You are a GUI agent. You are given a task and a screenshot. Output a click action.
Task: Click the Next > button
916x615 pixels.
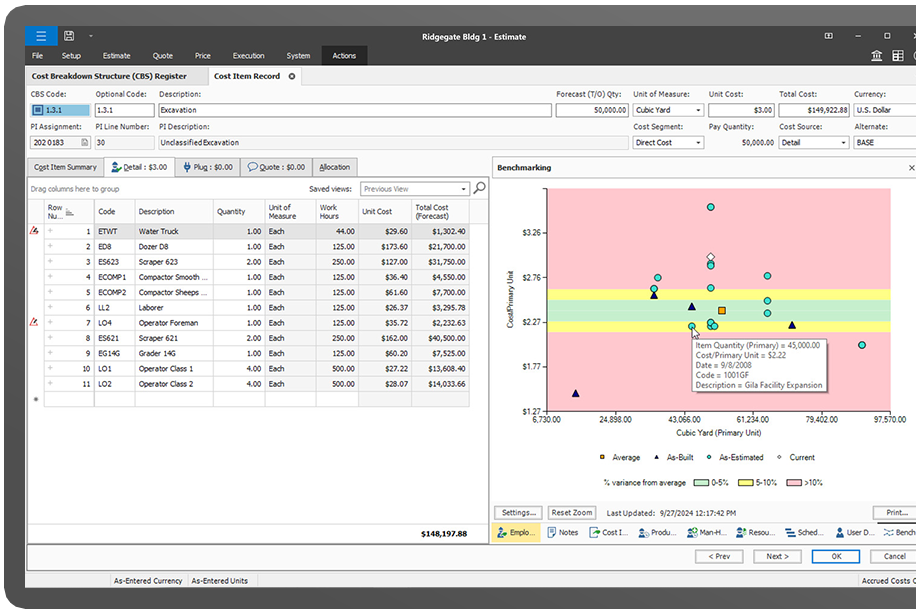777,556
